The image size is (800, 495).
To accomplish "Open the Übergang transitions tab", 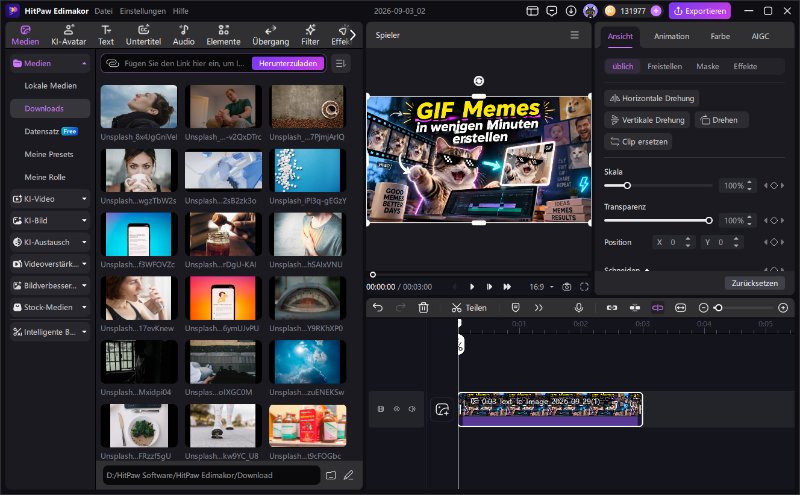I will coord(270,35).
